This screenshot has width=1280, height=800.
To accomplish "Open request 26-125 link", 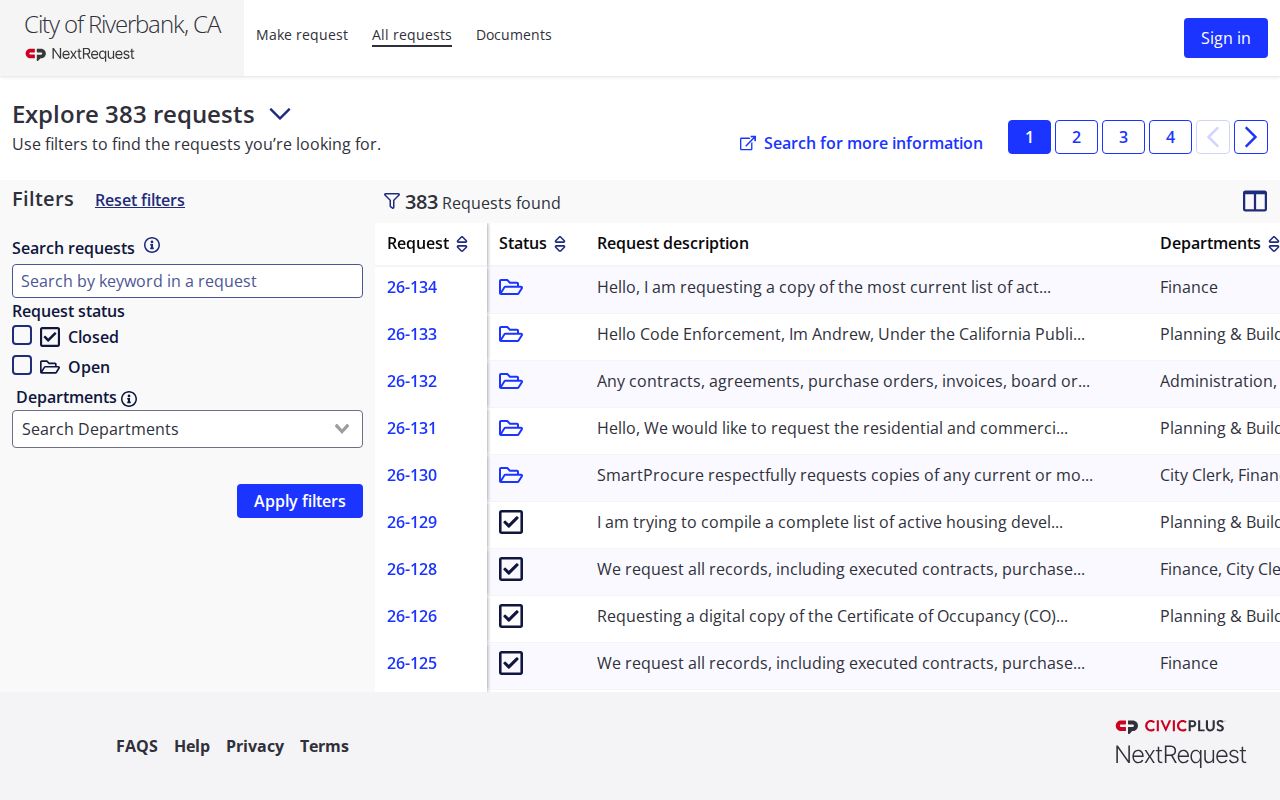I will pos(412,663).
